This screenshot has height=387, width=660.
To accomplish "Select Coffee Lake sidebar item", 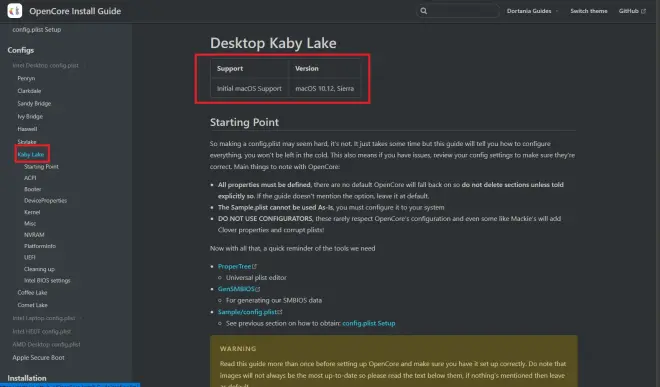I will (32, 293).
